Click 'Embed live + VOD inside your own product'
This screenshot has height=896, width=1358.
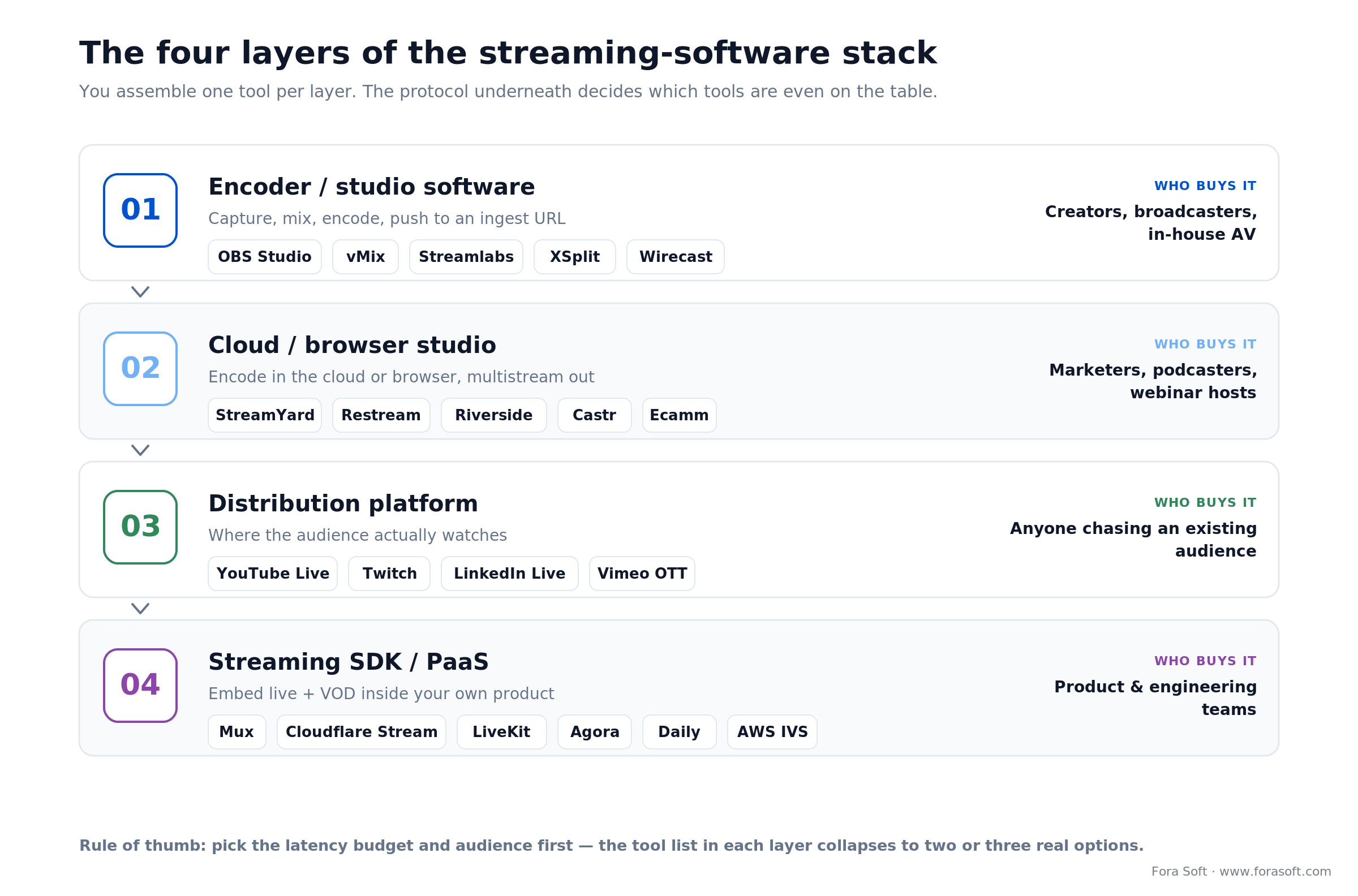tap(381, 693)
